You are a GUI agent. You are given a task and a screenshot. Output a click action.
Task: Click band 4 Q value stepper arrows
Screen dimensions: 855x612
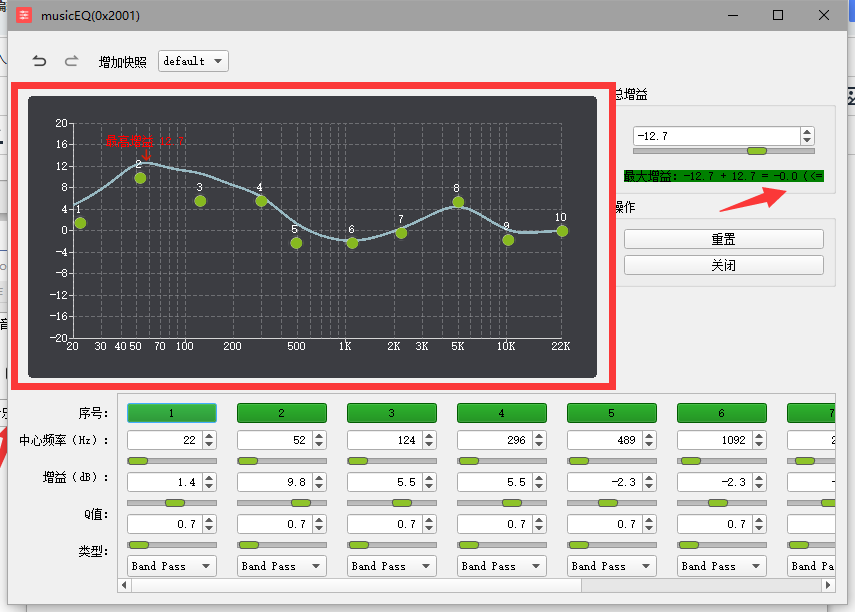coord(539,524)
